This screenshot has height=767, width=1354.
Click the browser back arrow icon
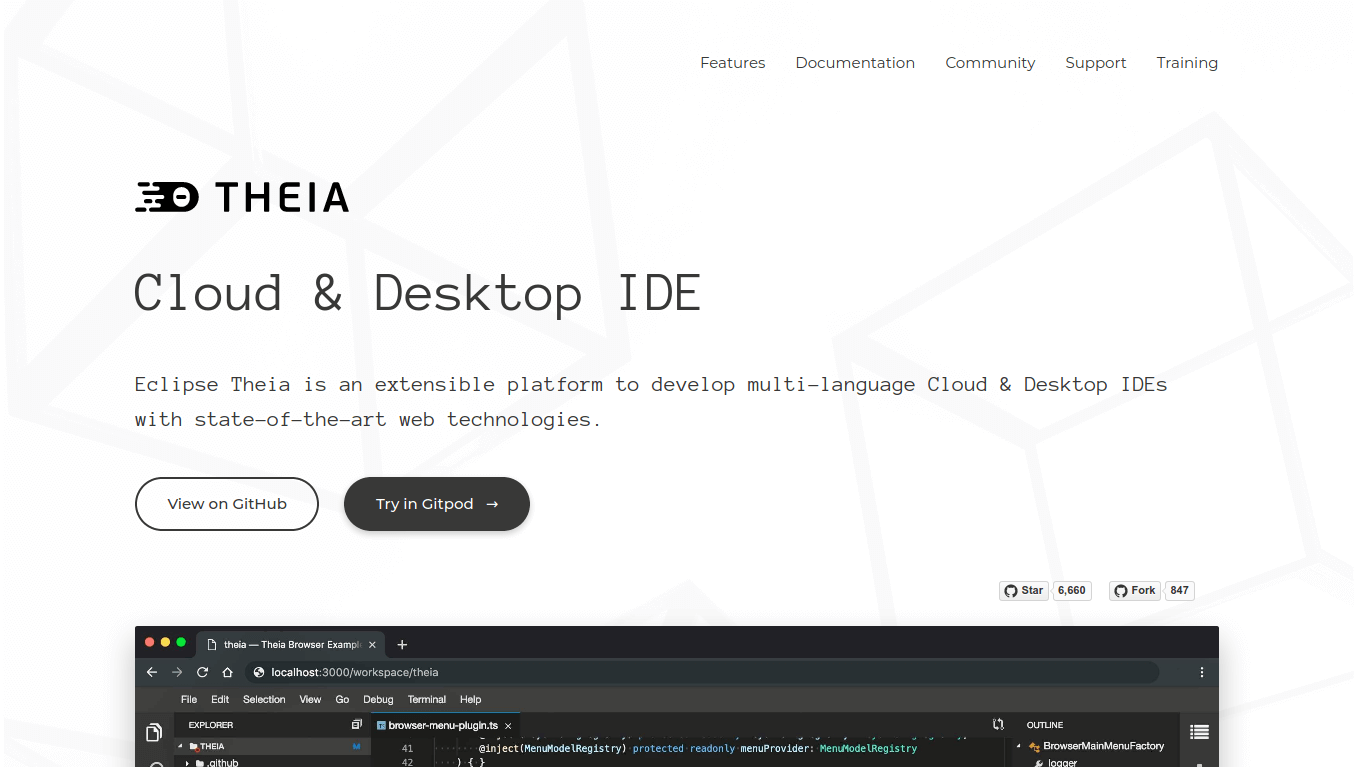point(151,672)
